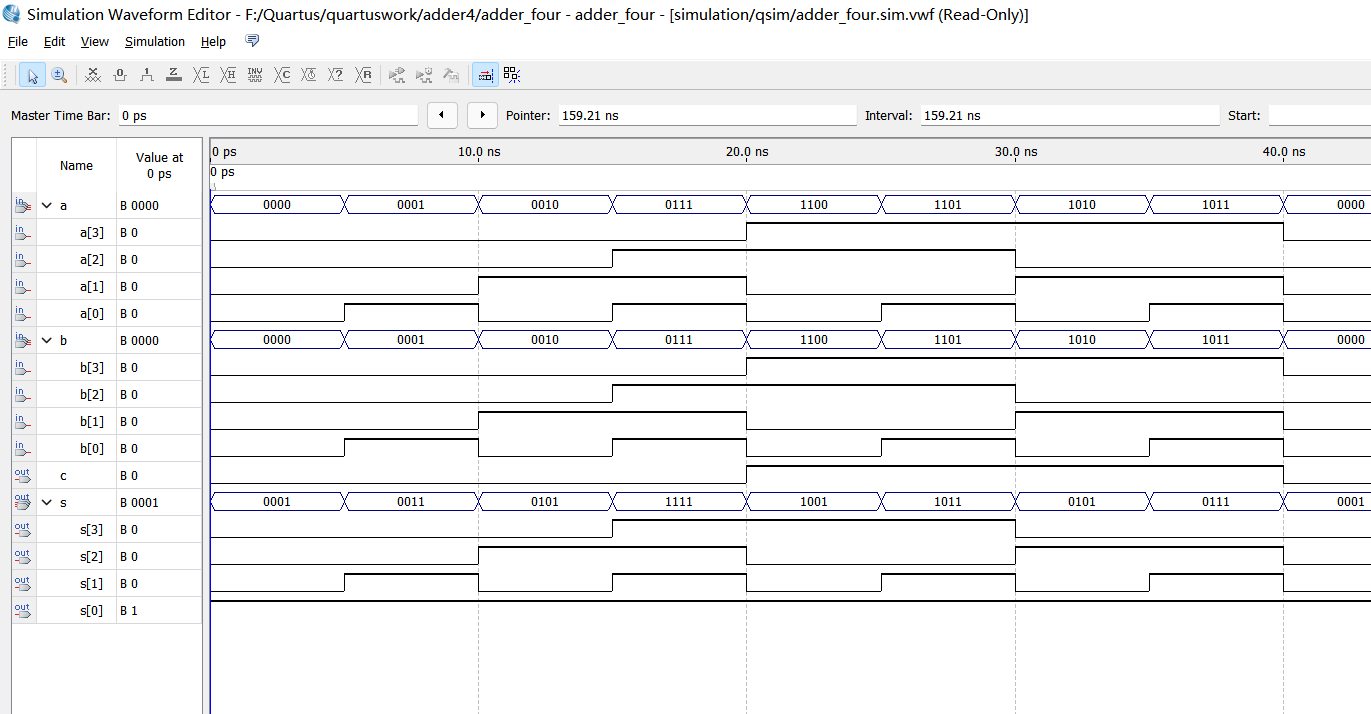
Task: Click the input bus icon for a
Action: tap(23, 205)
